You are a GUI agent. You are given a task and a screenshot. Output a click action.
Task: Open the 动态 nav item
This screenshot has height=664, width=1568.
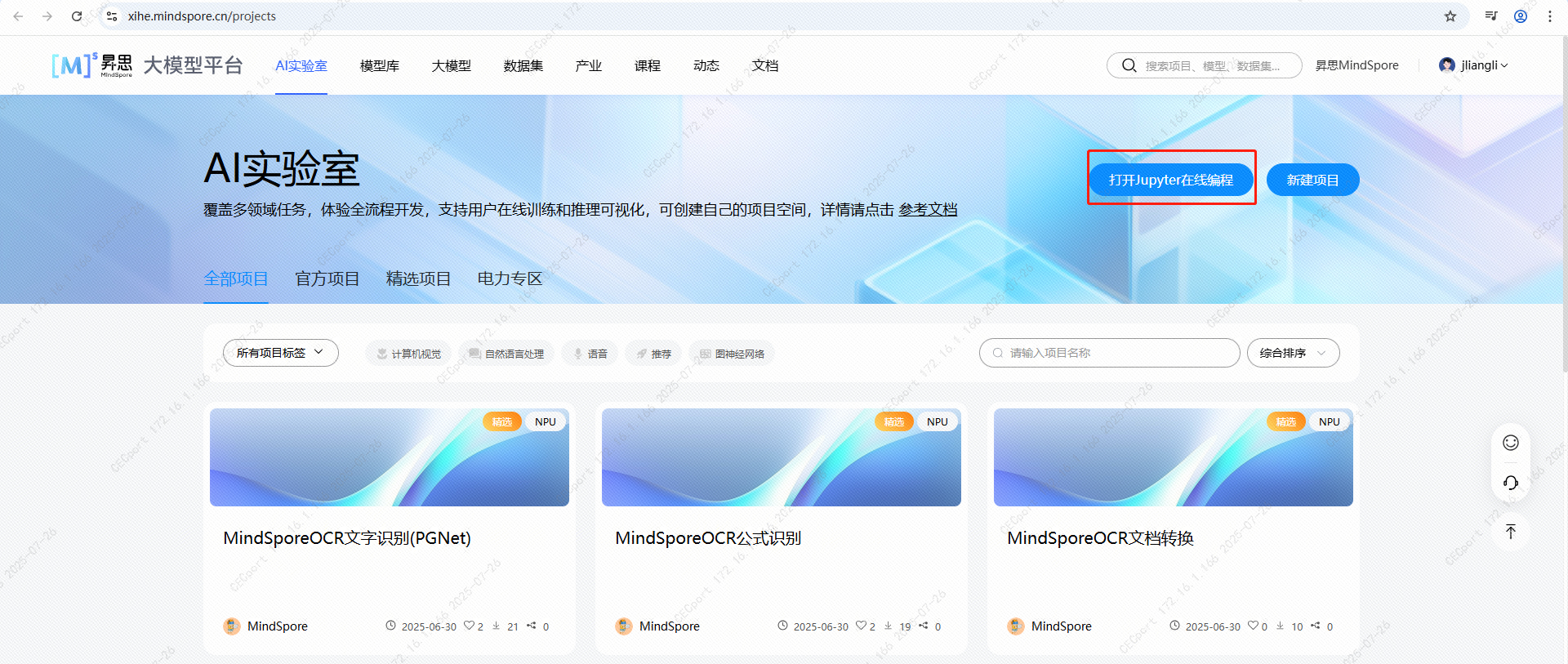click(706, 65)
